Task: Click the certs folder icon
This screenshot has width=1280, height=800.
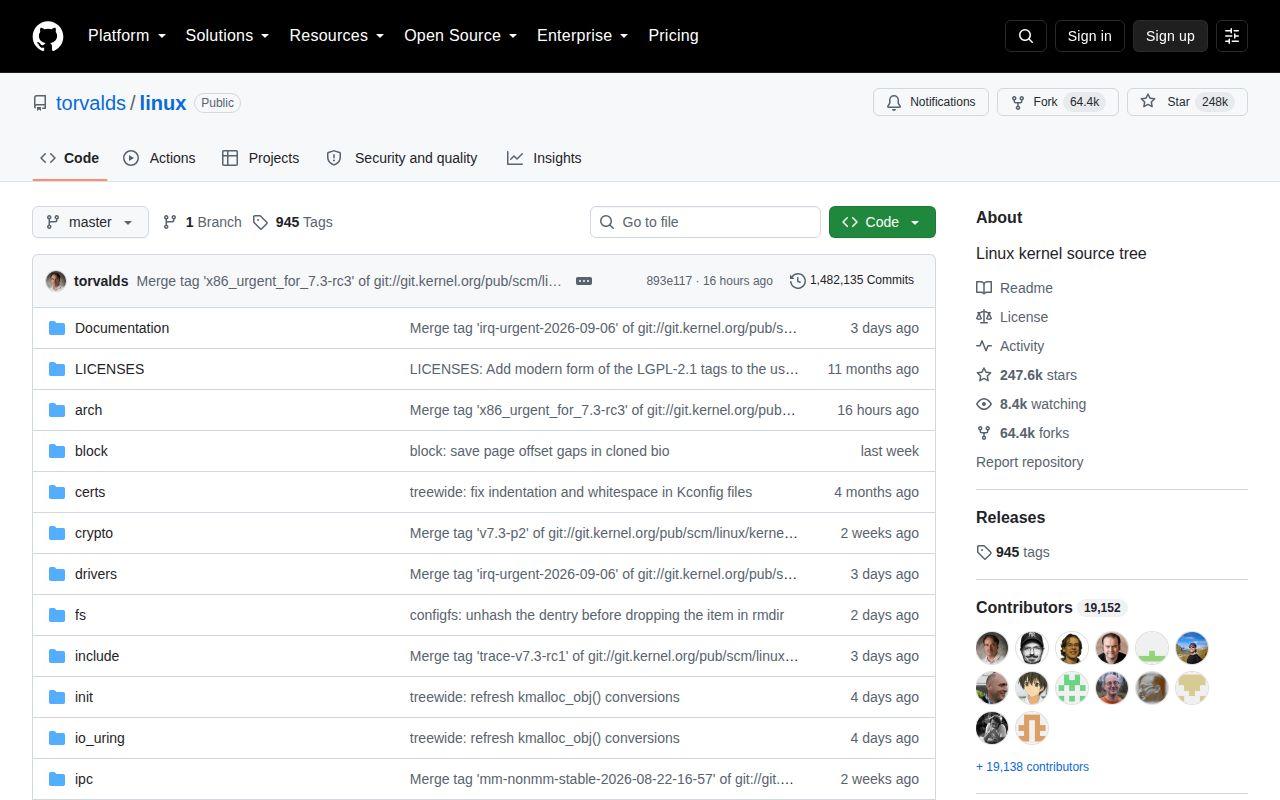Action: [57, 492]
